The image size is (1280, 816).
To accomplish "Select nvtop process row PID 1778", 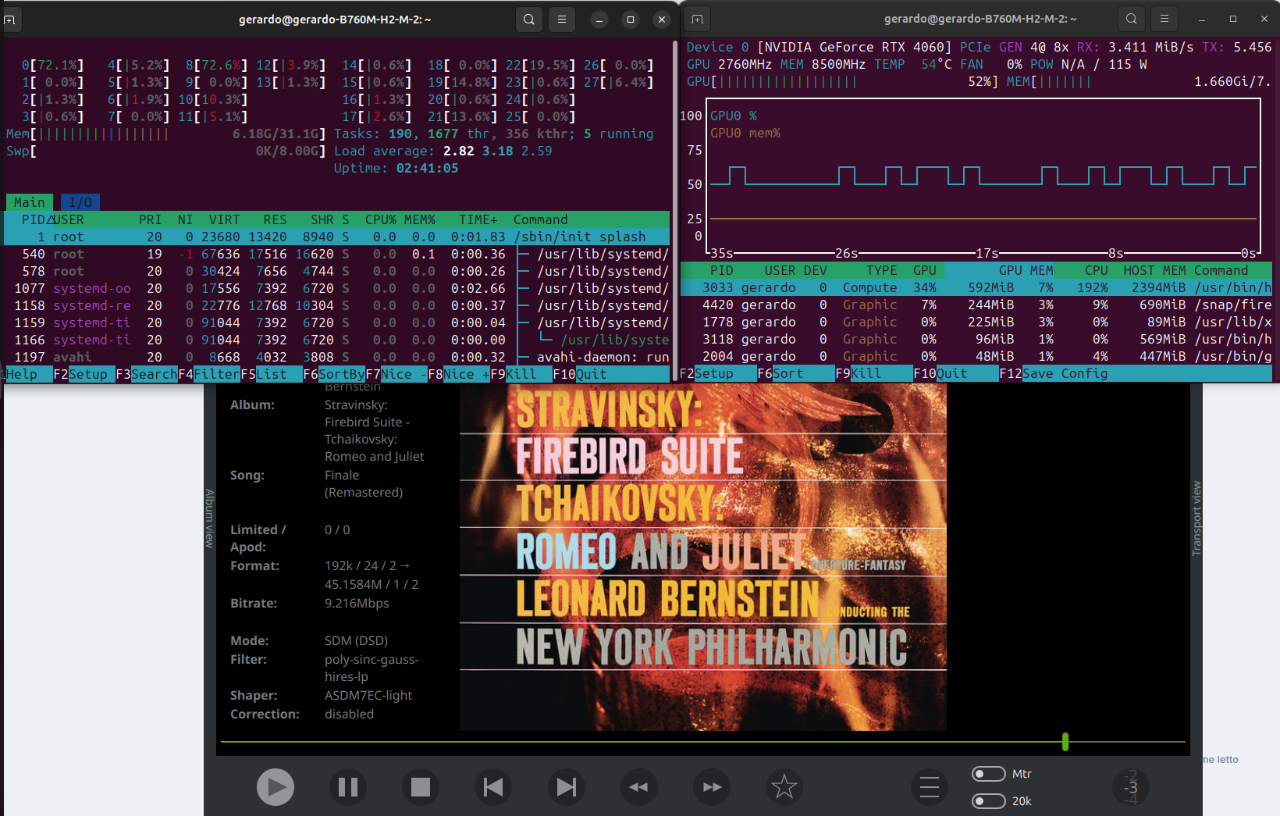I will tap(976, 322).
